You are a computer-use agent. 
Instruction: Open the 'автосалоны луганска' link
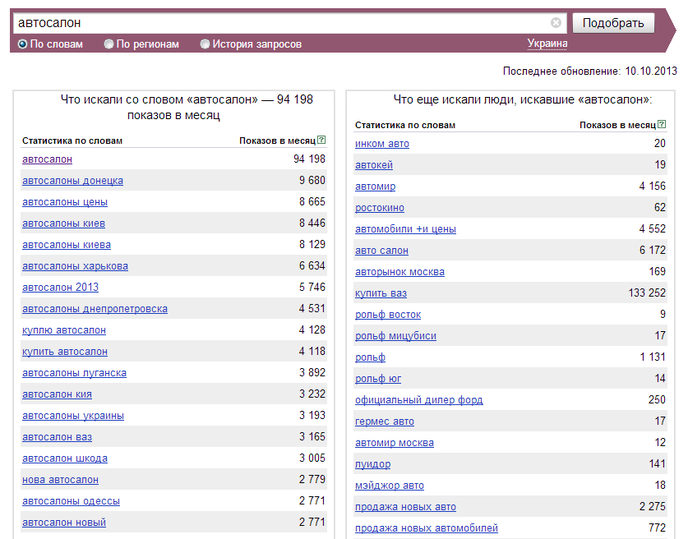[x=74, y=373]
